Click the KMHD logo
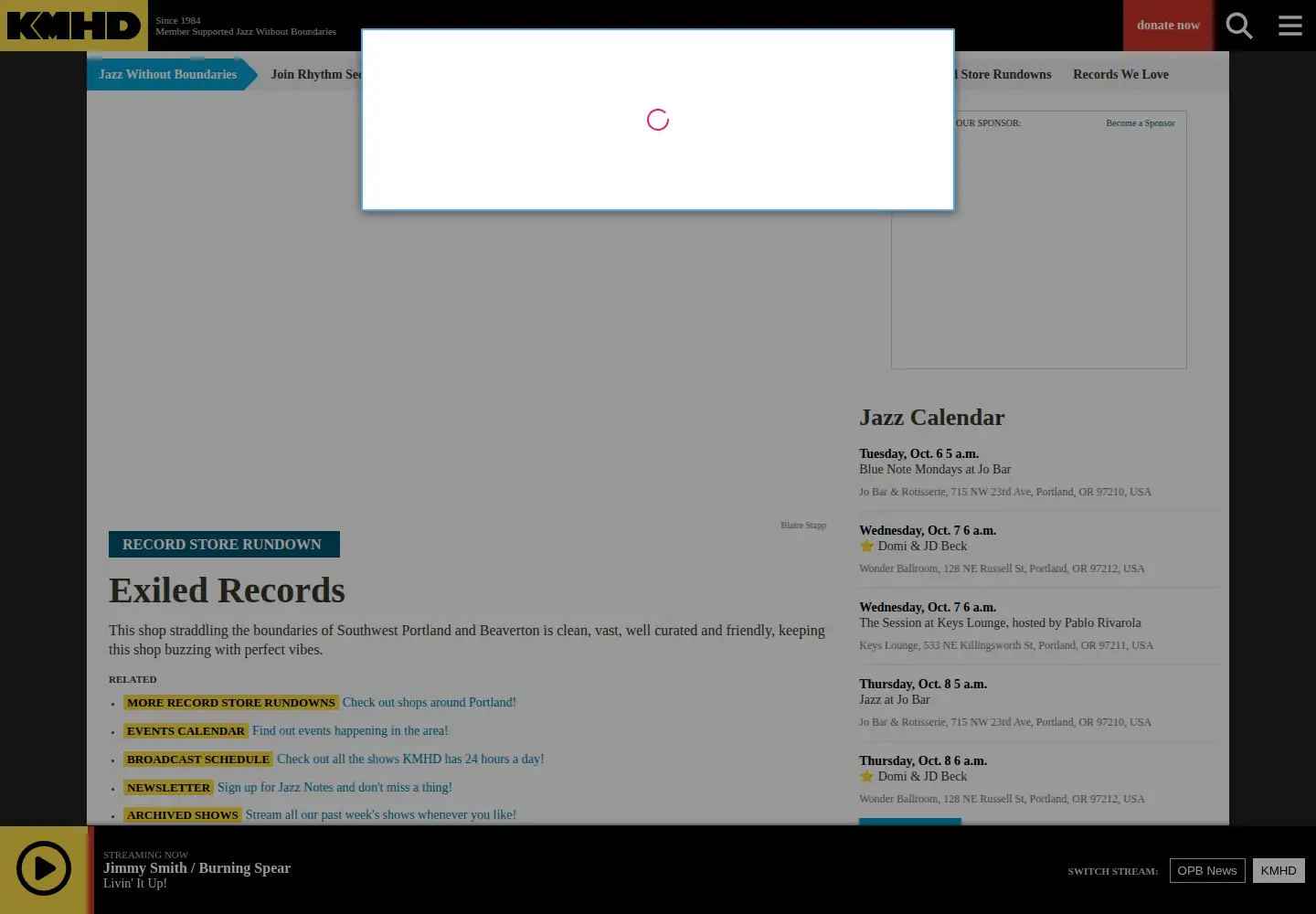The height and width of the screenshot is (914, 1316). tap(73, 26)
